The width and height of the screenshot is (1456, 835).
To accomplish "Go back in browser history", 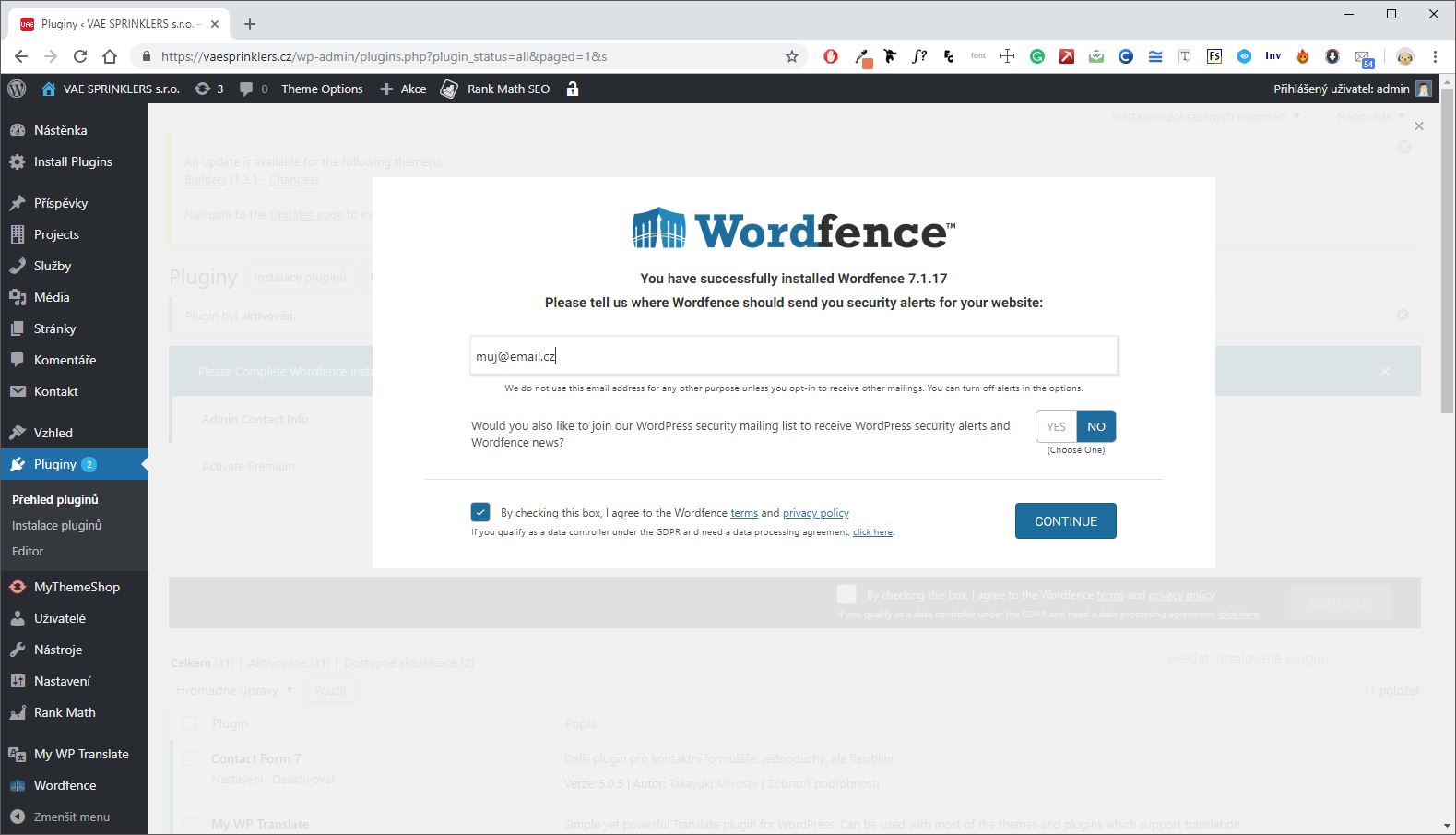I will (21, 56).
